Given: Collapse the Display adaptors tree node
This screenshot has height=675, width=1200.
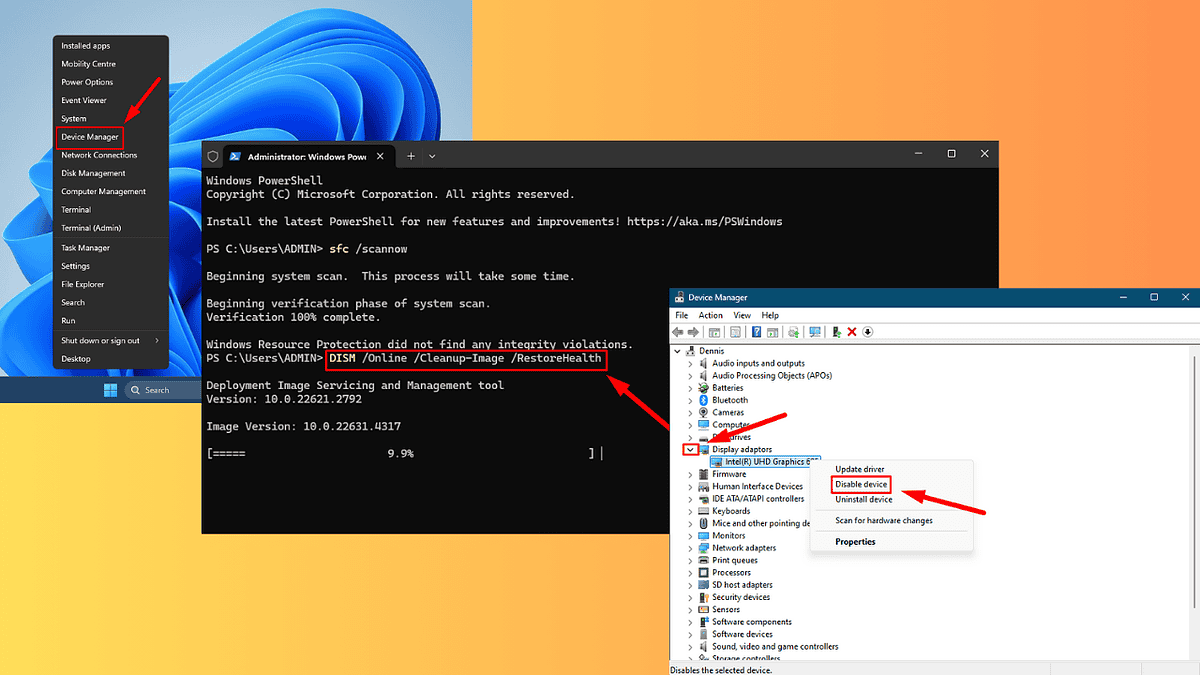Looking at the screenshot, I should (x=690, y=450).
